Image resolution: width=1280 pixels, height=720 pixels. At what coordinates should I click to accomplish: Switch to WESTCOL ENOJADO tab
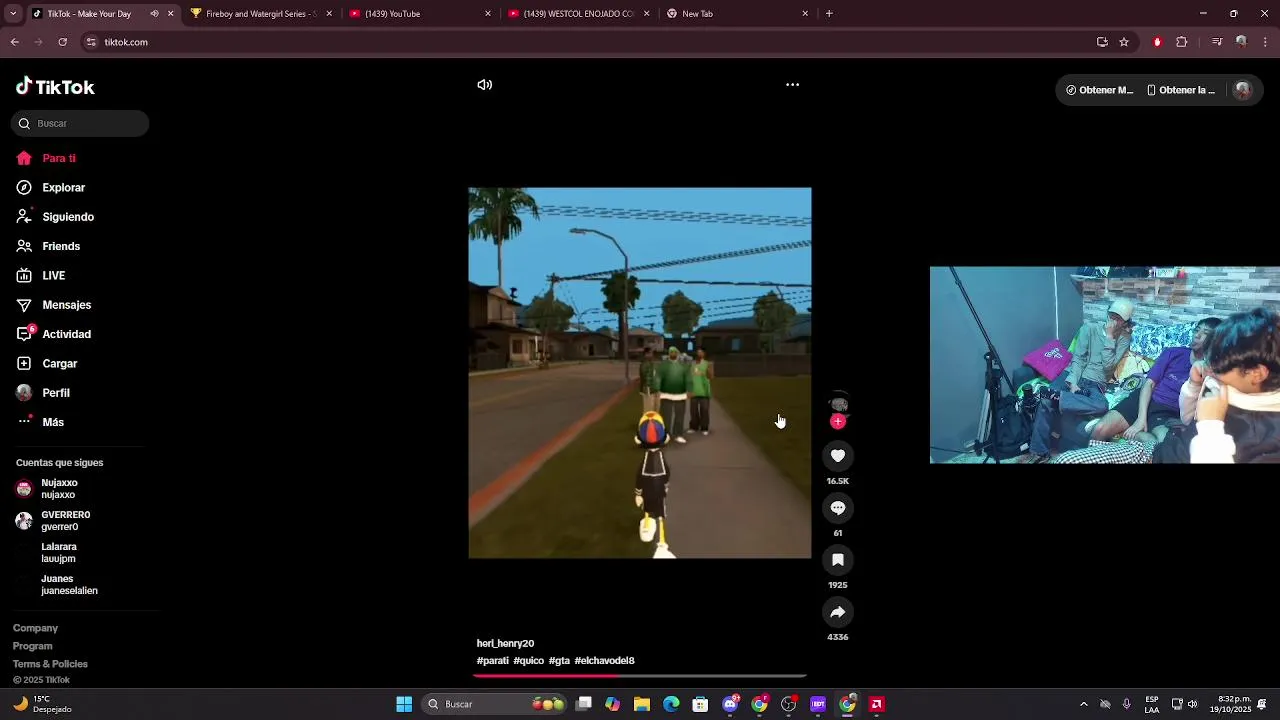tap(579, 14)
